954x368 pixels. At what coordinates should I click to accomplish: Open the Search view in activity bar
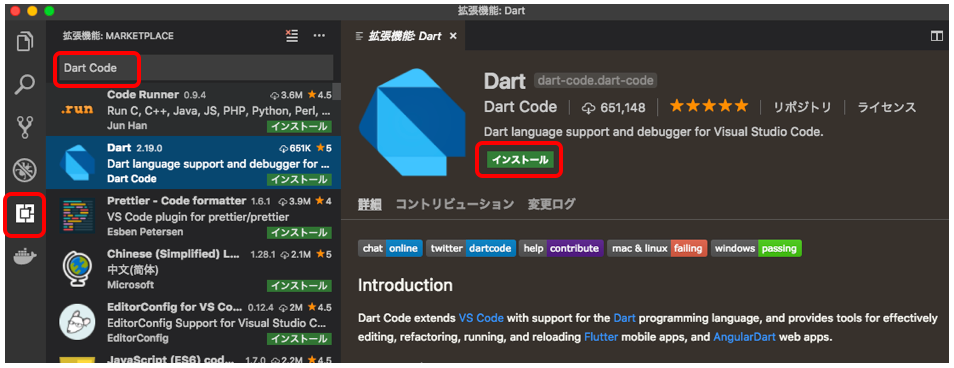coord(25,85)
